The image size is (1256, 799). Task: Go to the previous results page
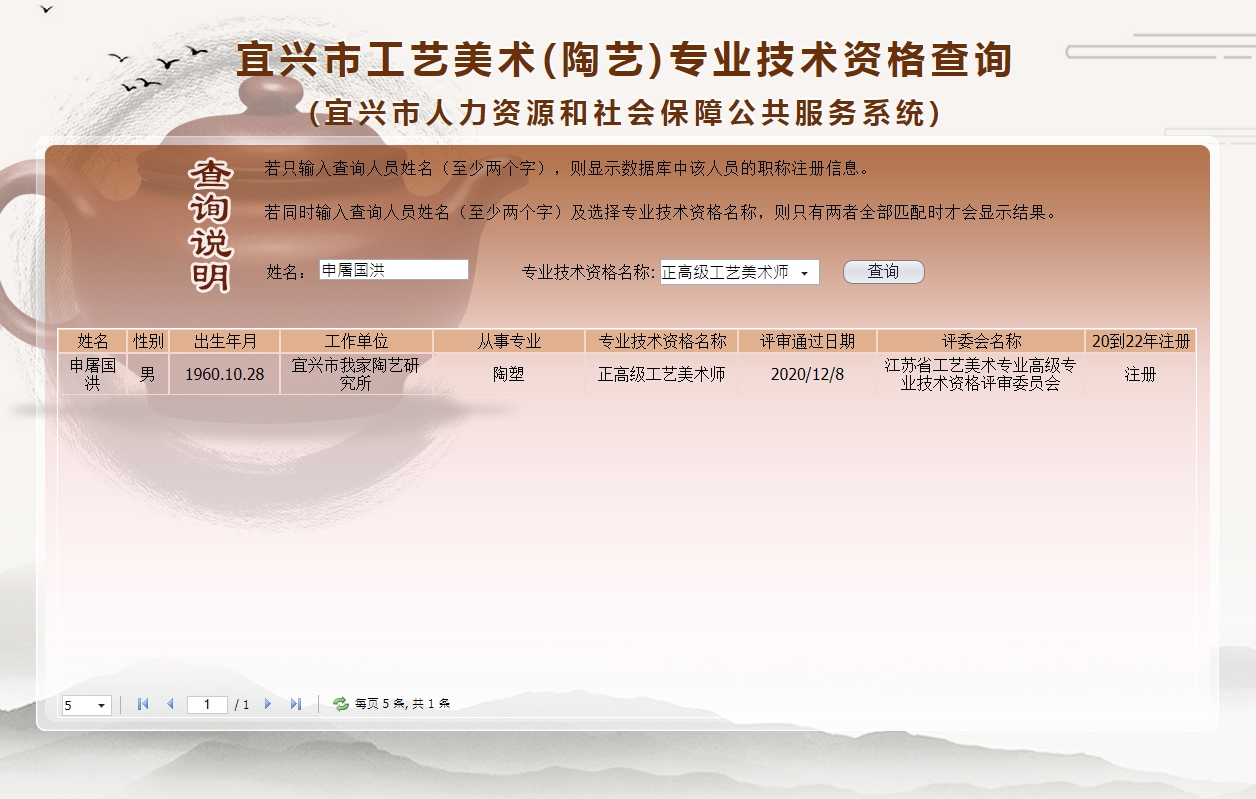coord(170,704)
